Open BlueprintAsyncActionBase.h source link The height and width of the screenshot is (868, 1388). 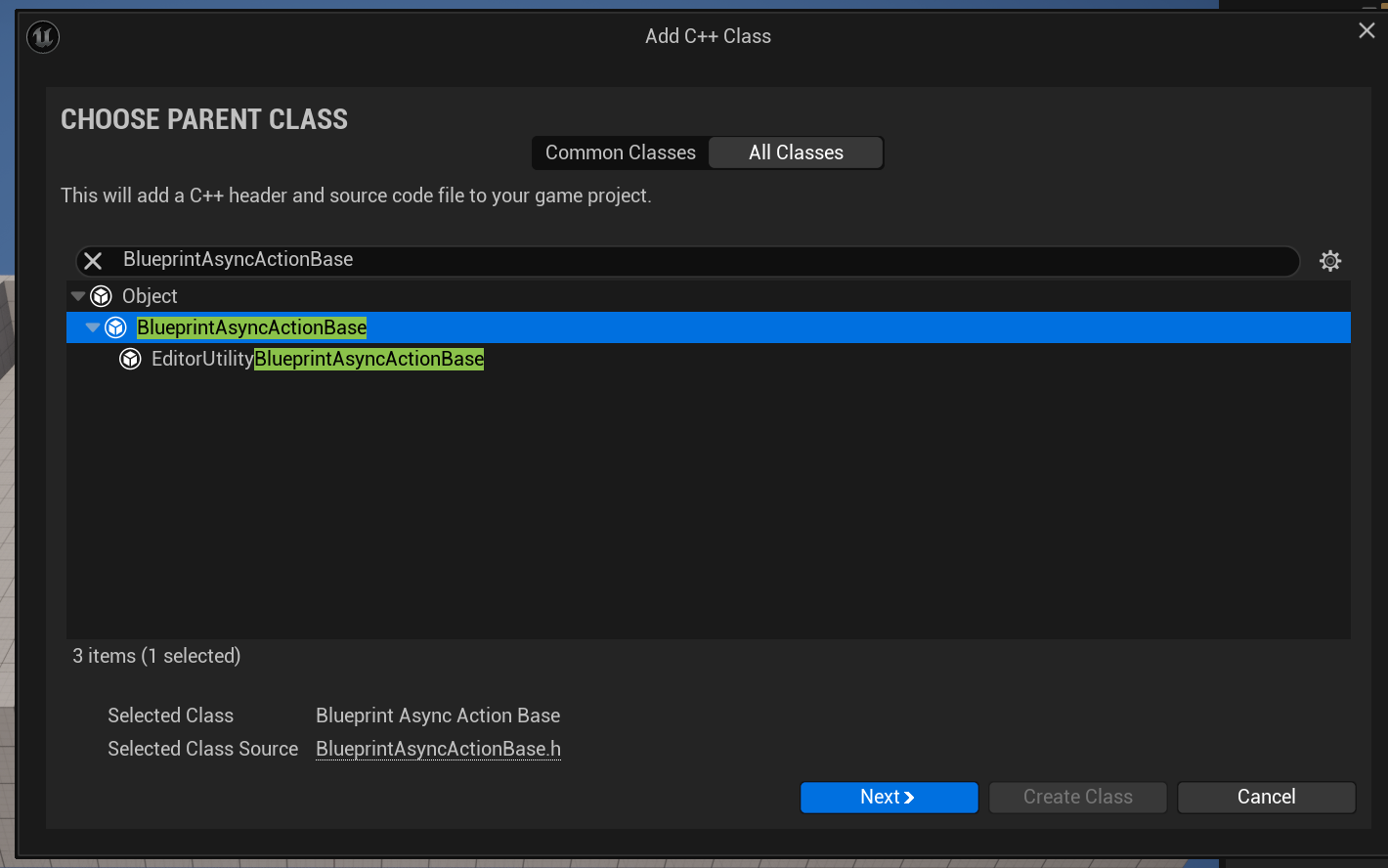(438, 749)
